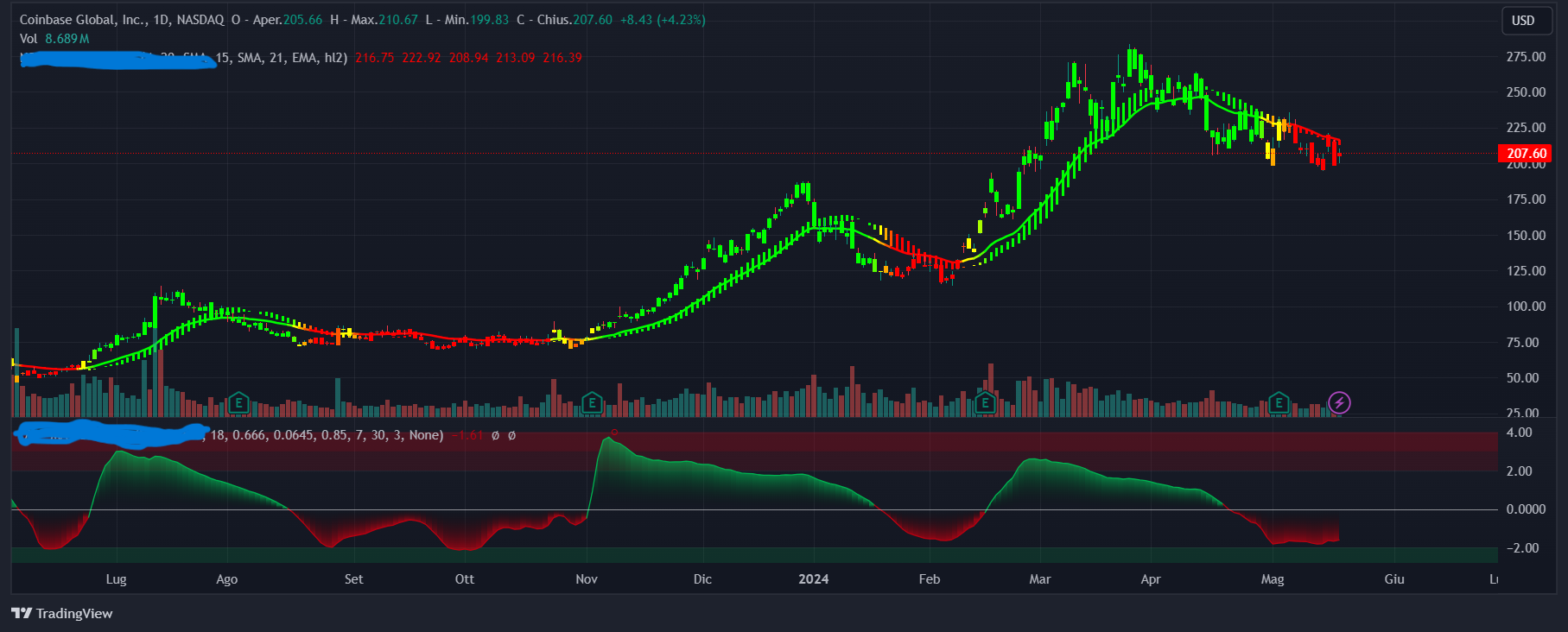The image size is (1568, 632).
Task: Click the earnings E marker near Mag
Action: pos(1279,402)
